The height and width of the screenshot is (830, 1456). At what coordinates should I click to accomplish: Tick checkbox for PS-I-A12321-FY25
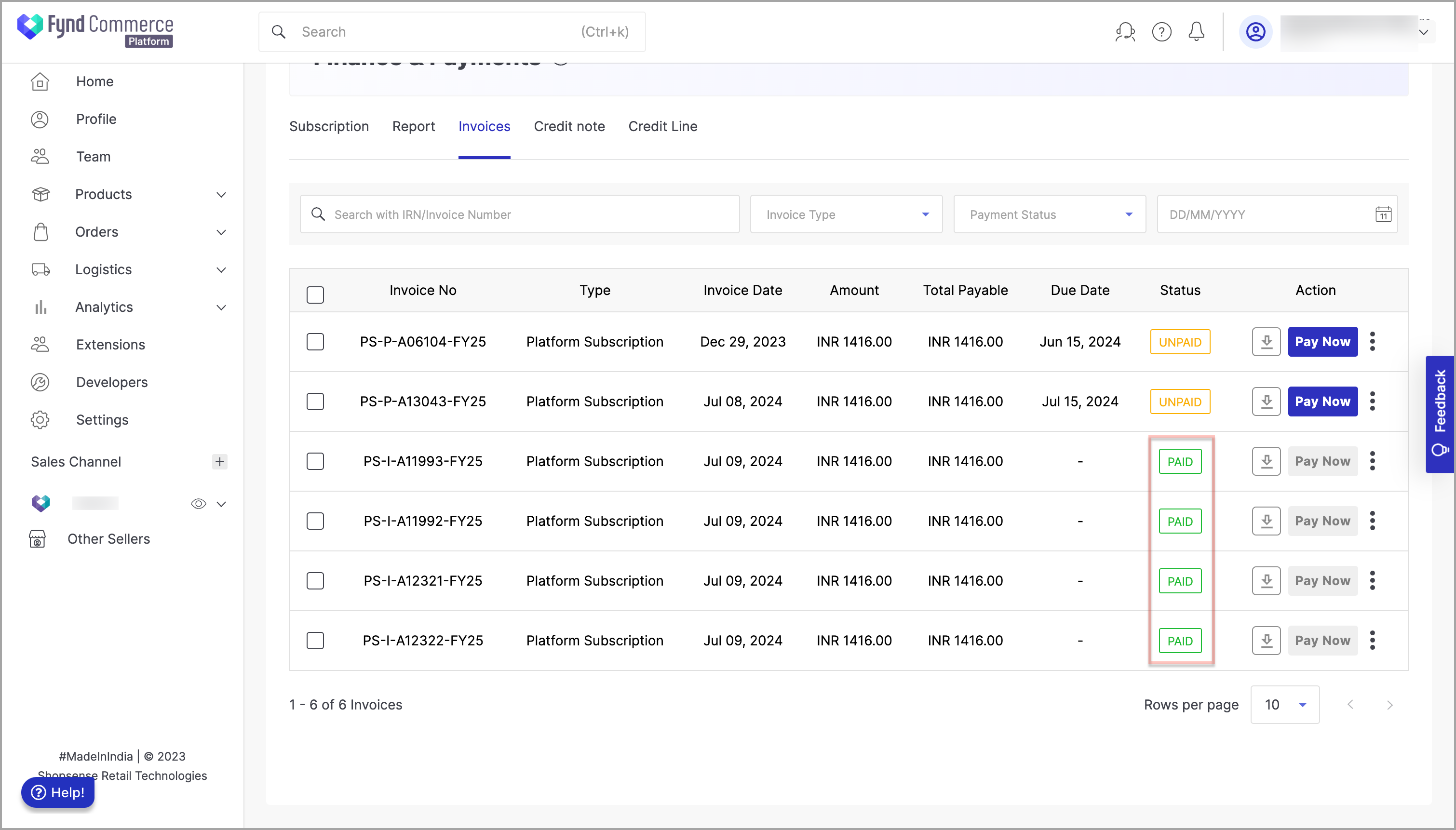pos(315,581)
